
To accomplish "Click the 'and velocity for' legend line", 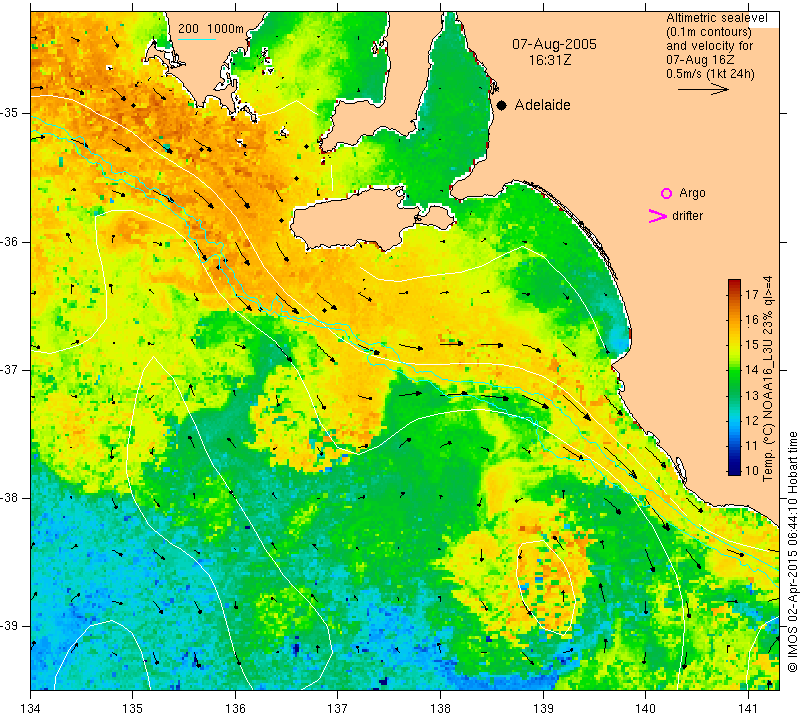I will pos(710,45).
